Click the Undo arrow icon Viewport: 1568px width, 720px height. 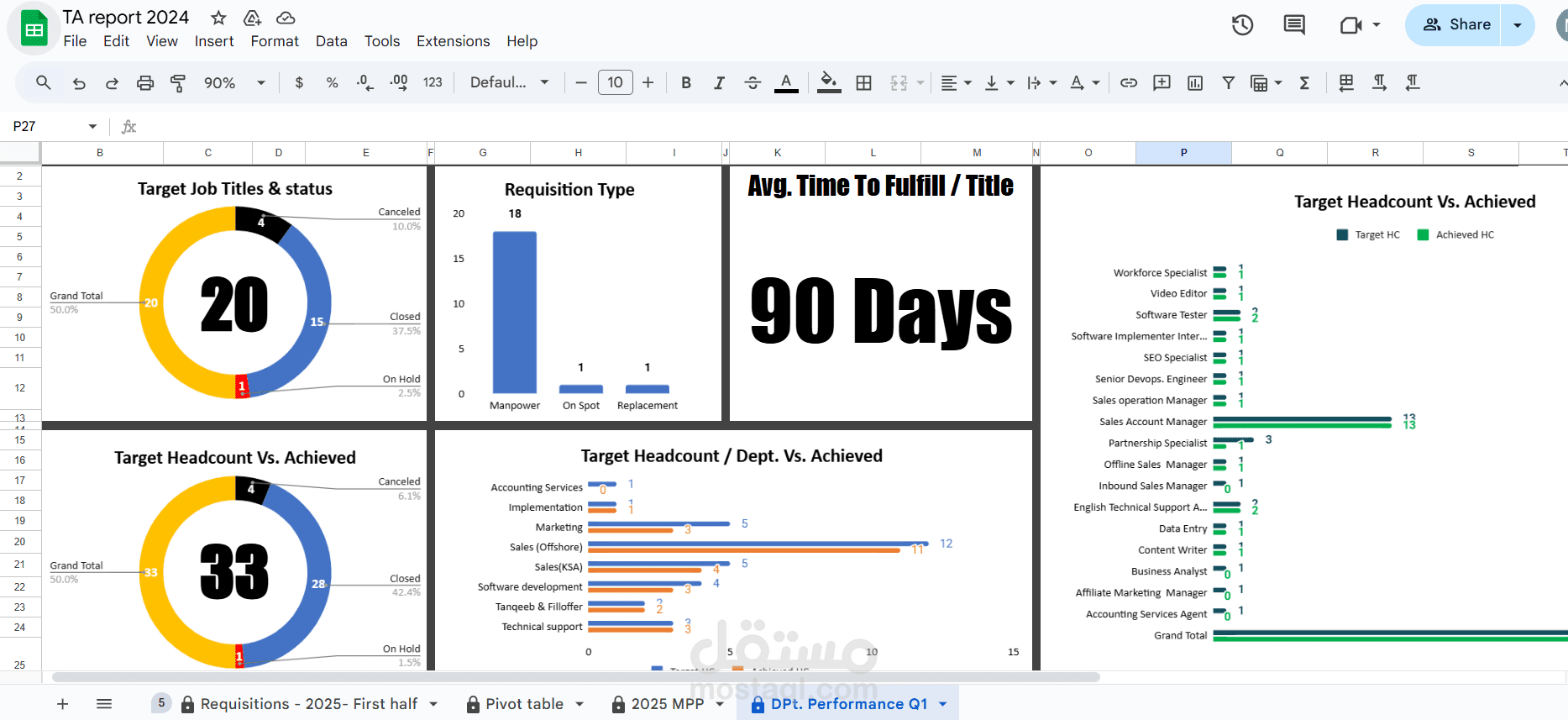(79, 82)
